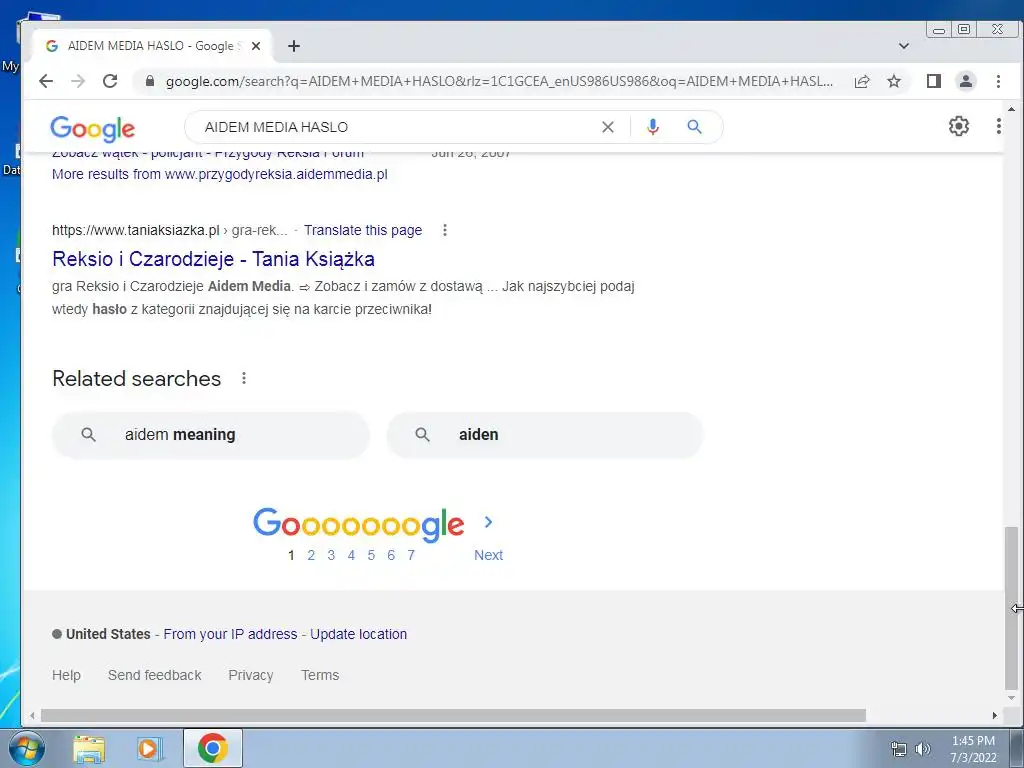Screen dimensions: 1024x768
Task: Open the Windows Start button
Action: [x=27, y=748]
